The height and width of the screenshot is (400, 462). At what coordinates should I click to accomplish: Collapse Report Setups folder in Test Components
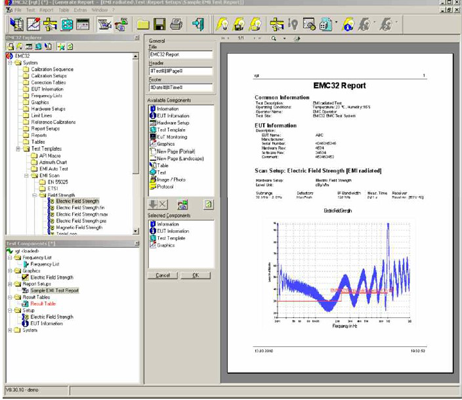10,284
